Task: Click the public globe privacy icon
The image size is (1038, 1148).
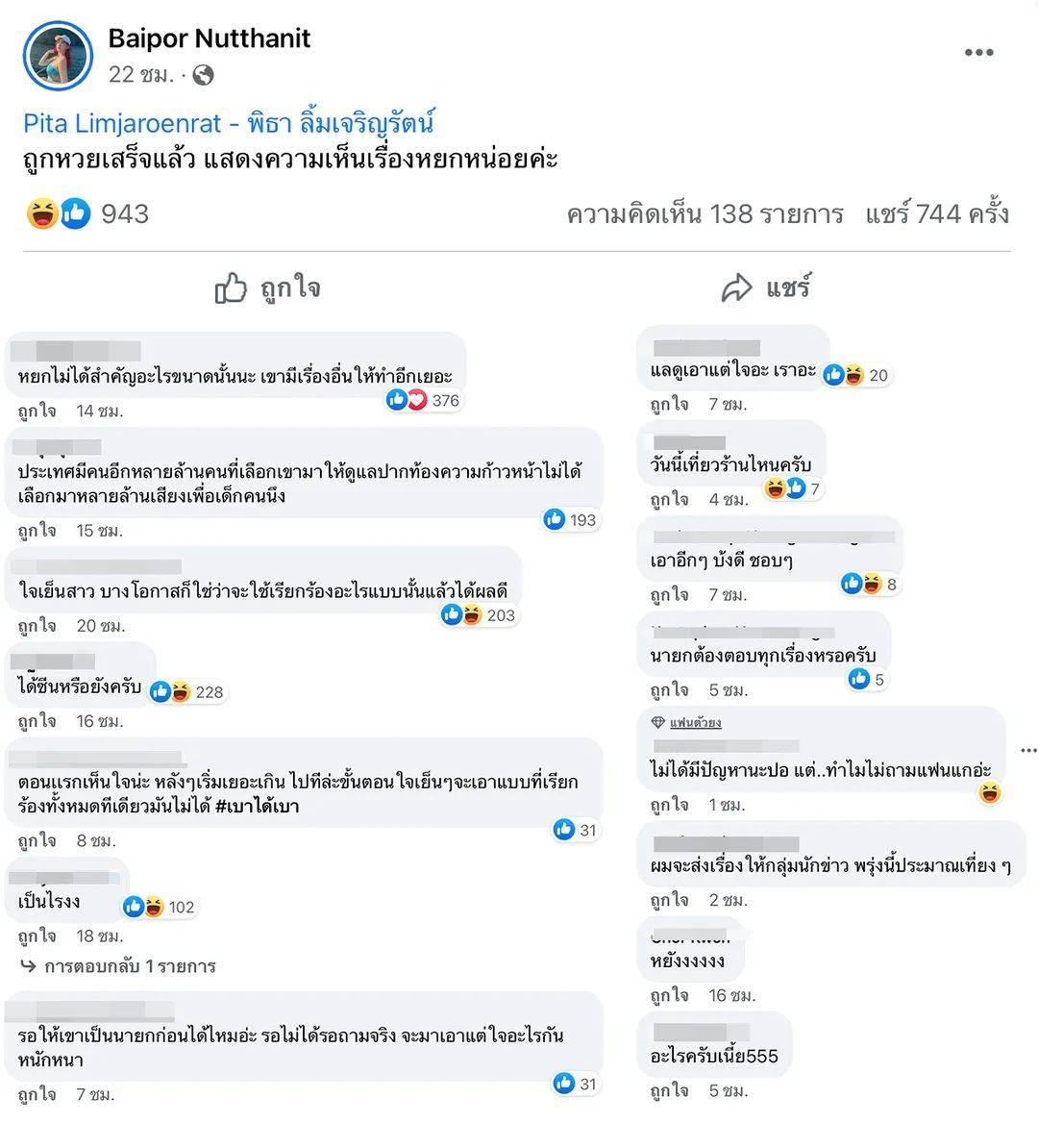Action: 203,75
